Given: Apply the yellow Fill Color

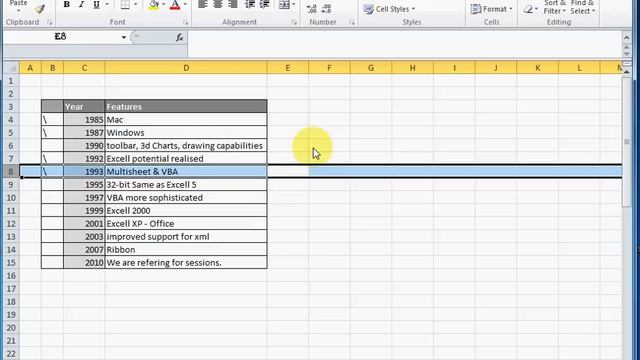Looking at the screenshot, I should [154, 5].
